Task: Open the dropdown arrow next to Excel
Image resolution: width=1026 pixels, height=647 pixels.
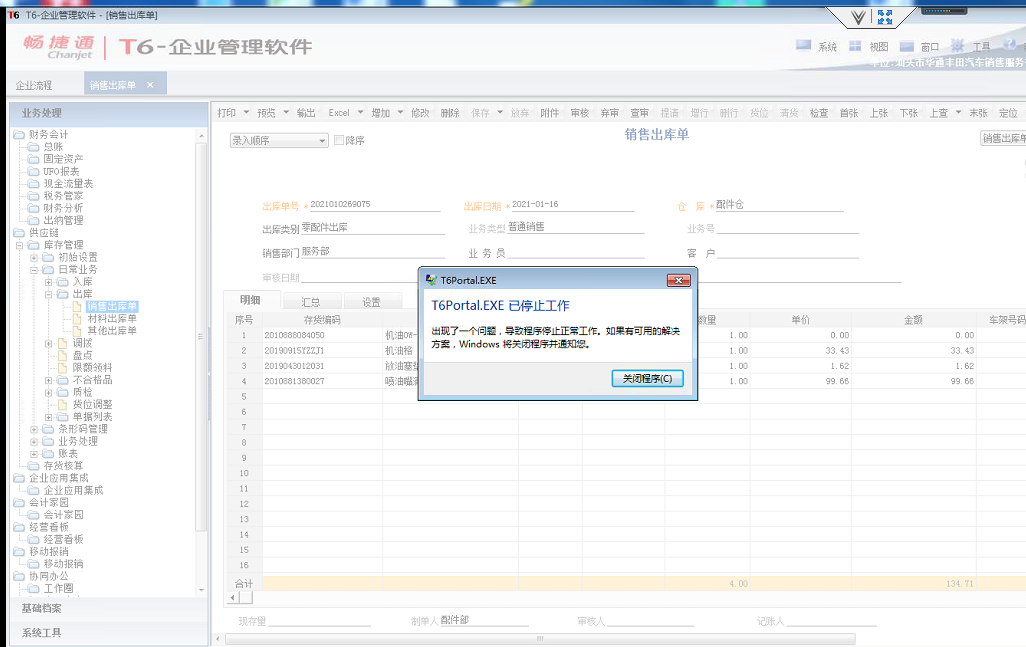Action: click(361, 113)
